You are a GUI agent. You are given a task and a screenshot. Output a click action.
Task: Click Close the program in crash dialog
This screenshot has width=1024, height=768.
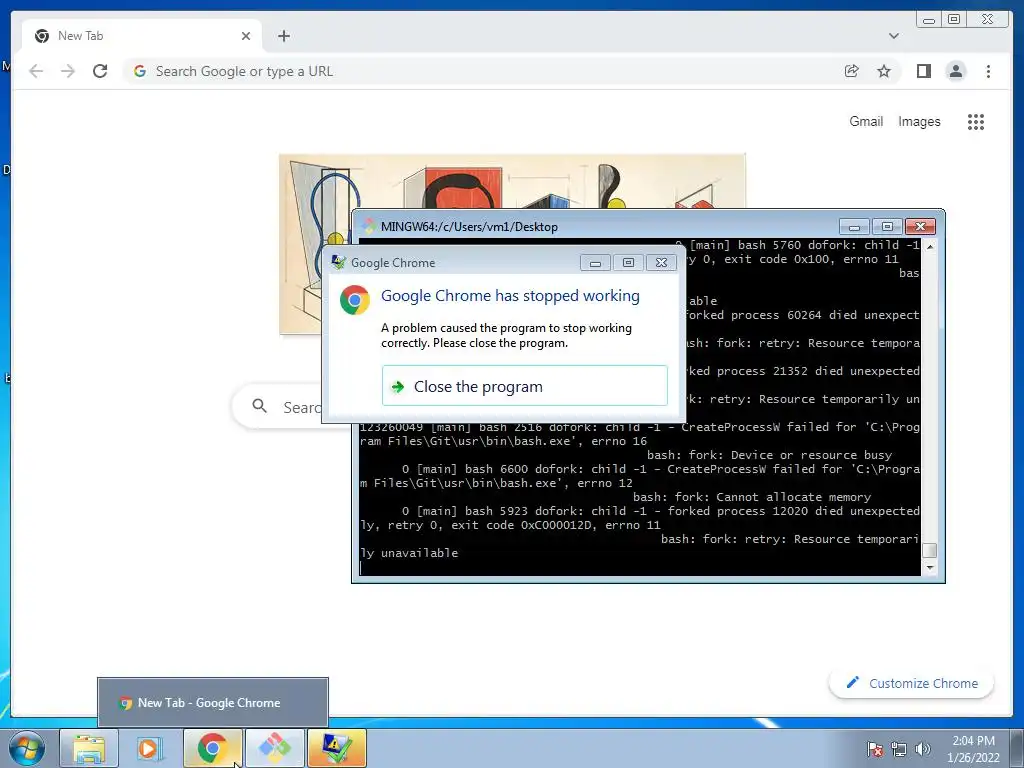click(x=524, y=386)
